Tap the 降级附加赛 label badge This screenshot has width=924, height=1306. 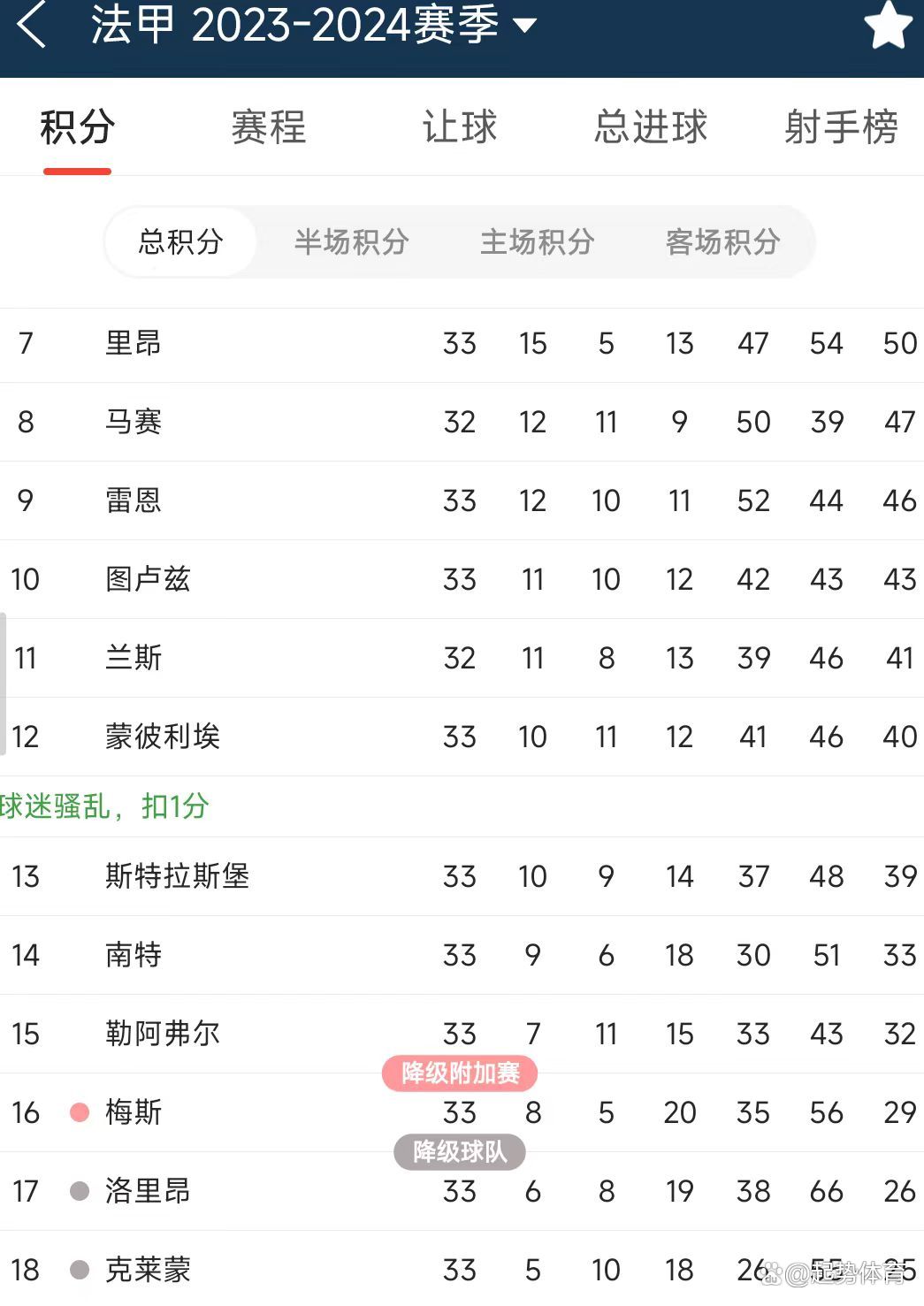[x=460, y=1073]
